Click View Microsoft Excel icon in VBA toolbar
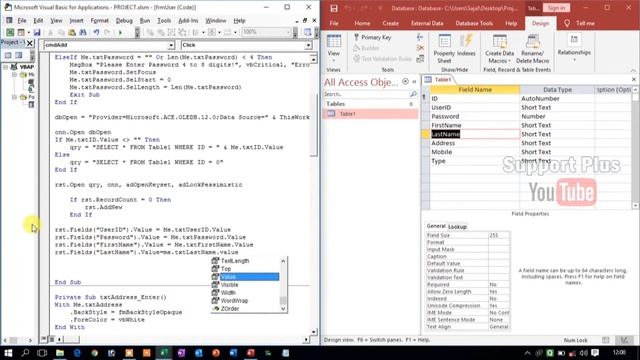This screenshot has height=360, width=640. 10,32
